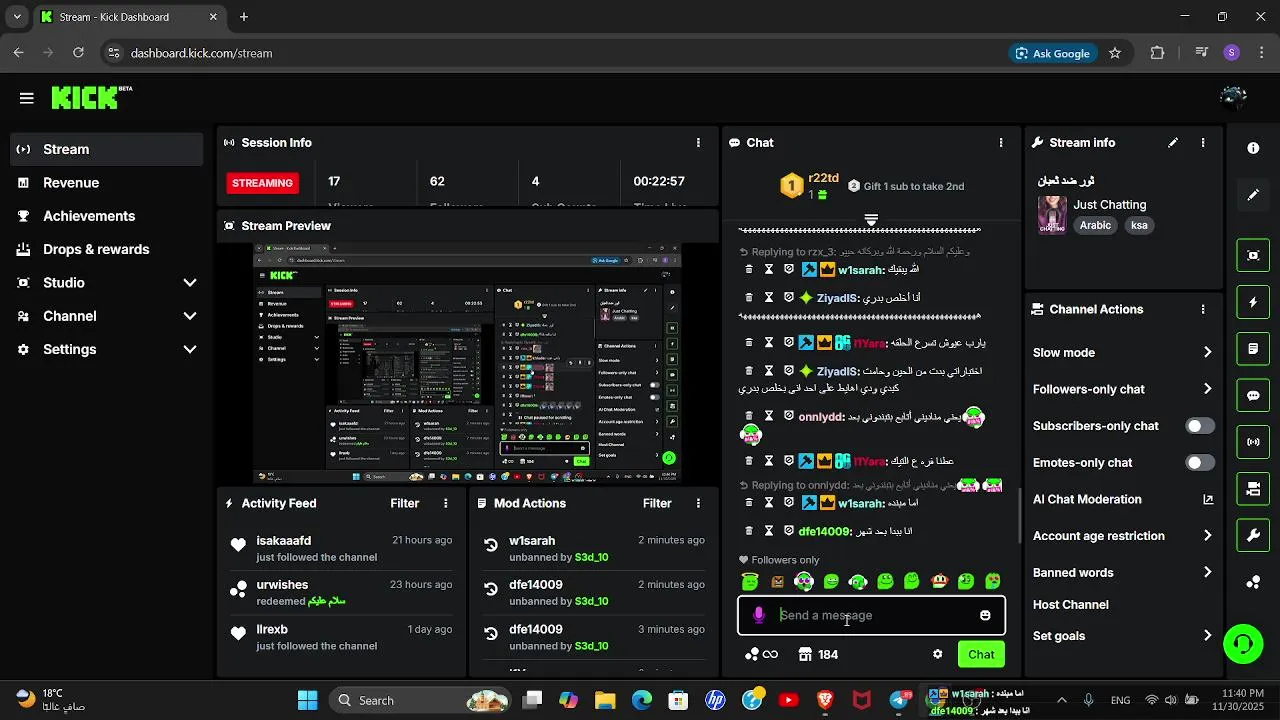Click the purple microphone icon in message box
The width and height of the screenshot is (1280, 720).
point(759,615)
